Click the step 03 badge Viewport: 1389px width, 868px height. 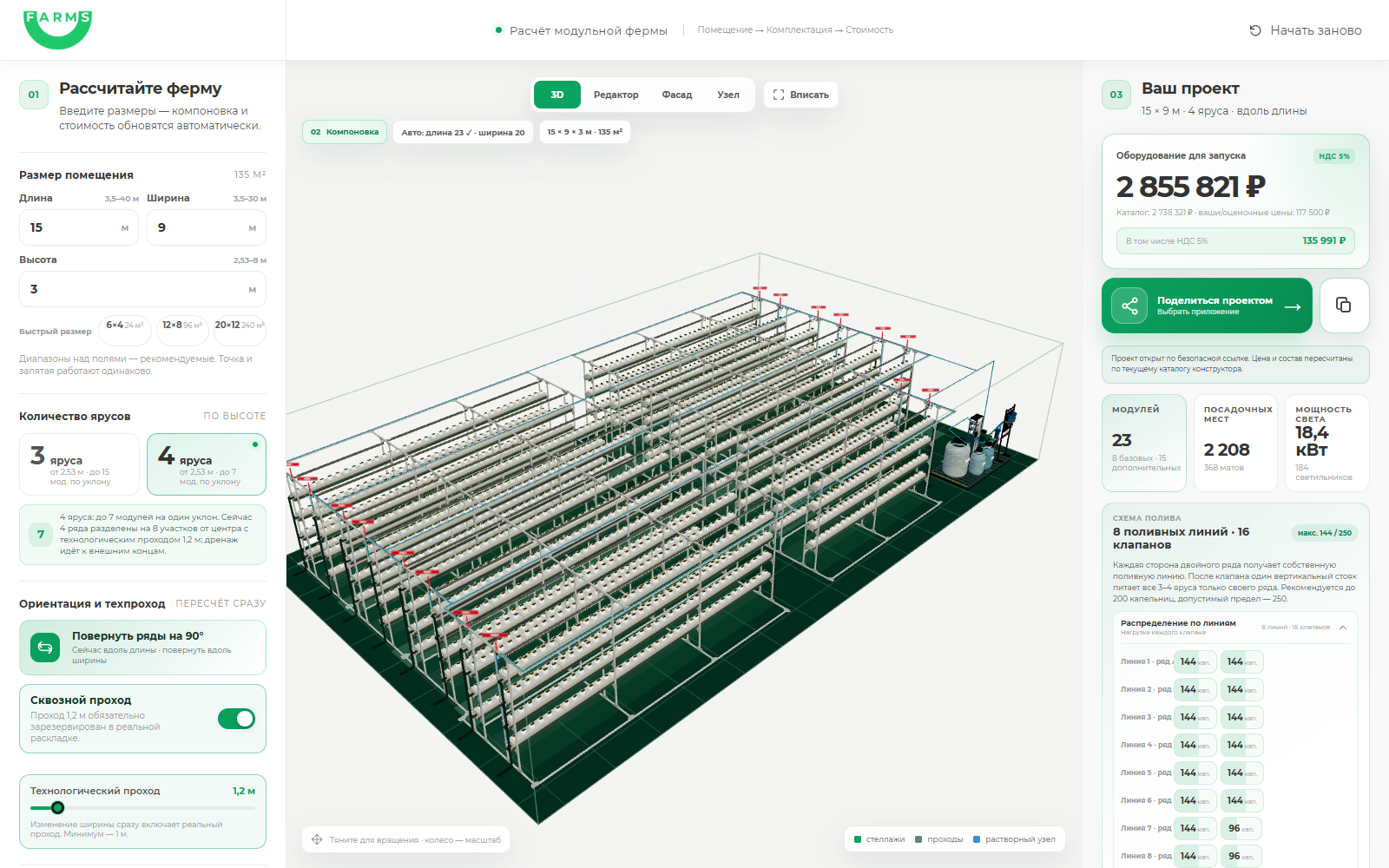click(x=1116, y=95)
